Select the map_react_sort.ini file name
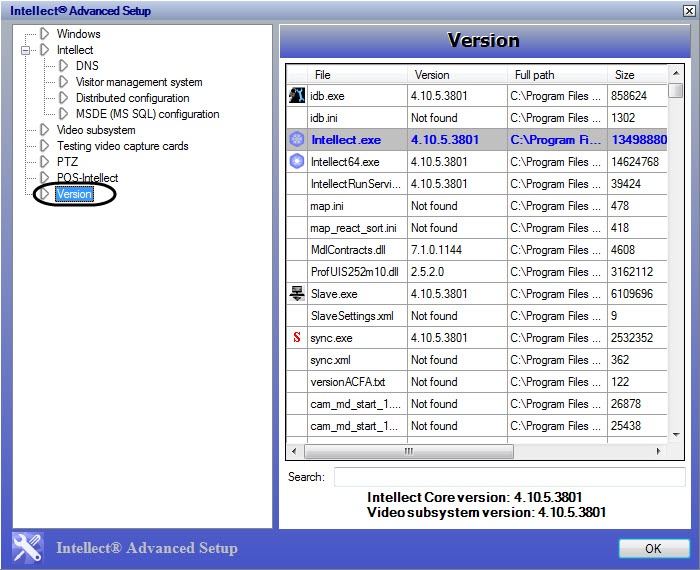The image size is (700, 570). coord(353,228)
